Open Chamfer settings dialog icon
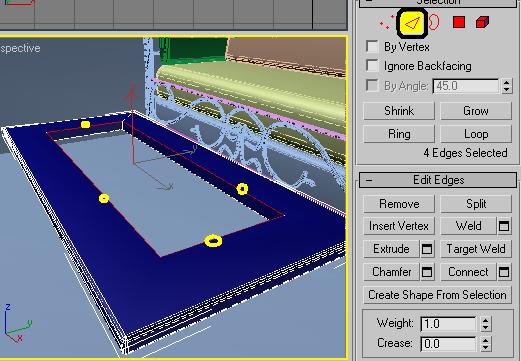The height and width of the screenshot is (361, 521). tap(427, 272)
